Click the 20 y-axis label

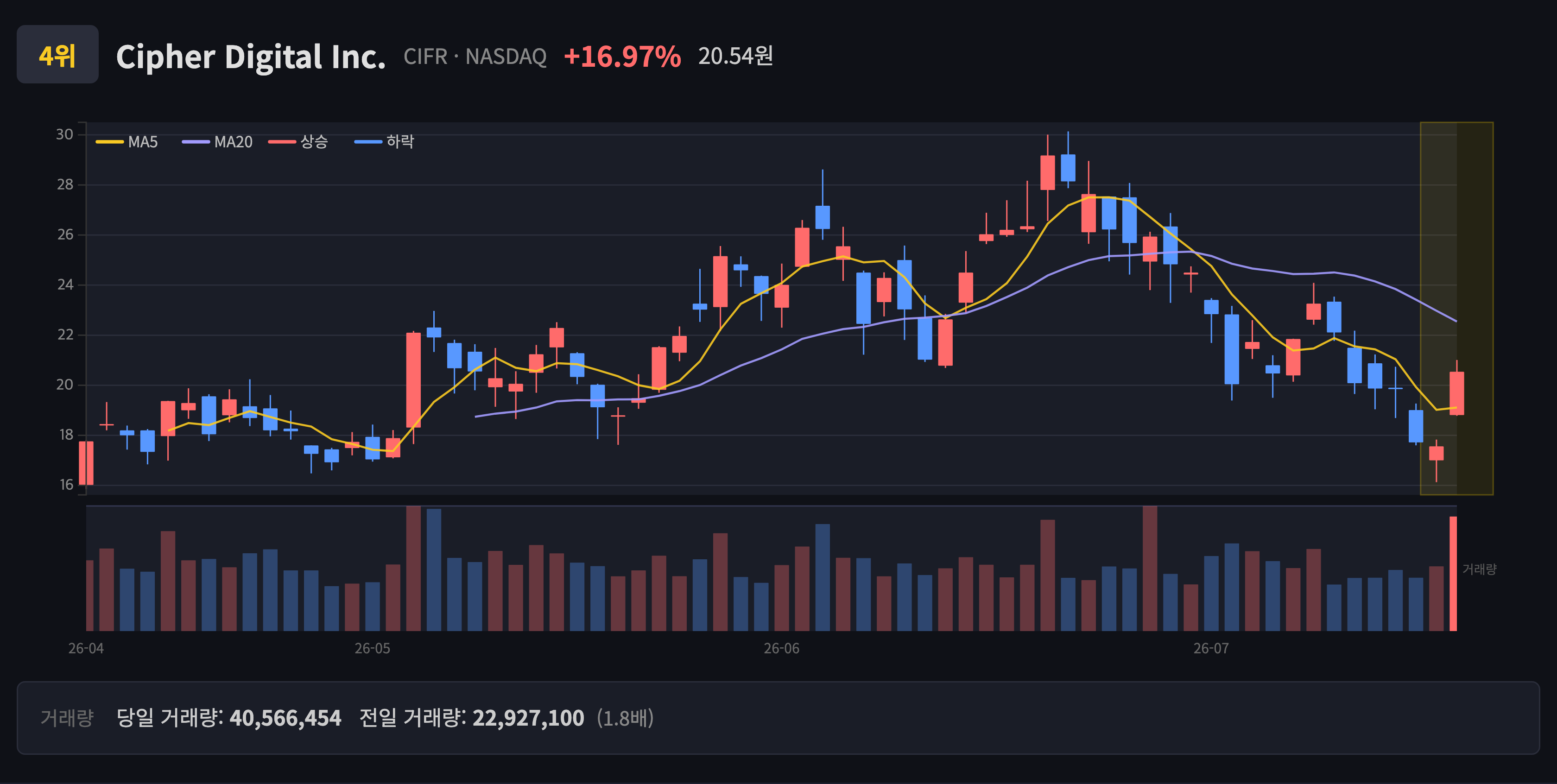[x=65, y=385]
